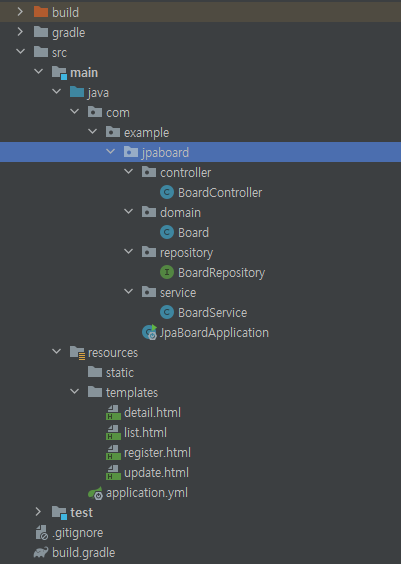Screen dimensions: 401x564
Task: Collapse the main folder arrow
Action: tap(38, 71)
